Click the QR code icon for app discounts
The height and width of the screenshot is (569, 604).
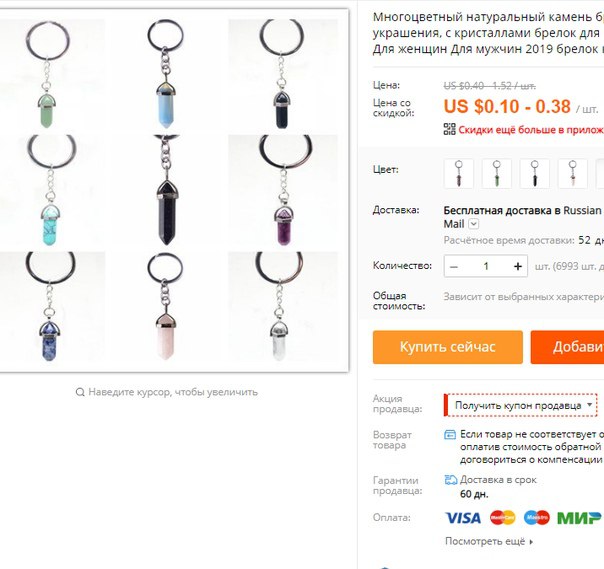click(x=449, y=129)
